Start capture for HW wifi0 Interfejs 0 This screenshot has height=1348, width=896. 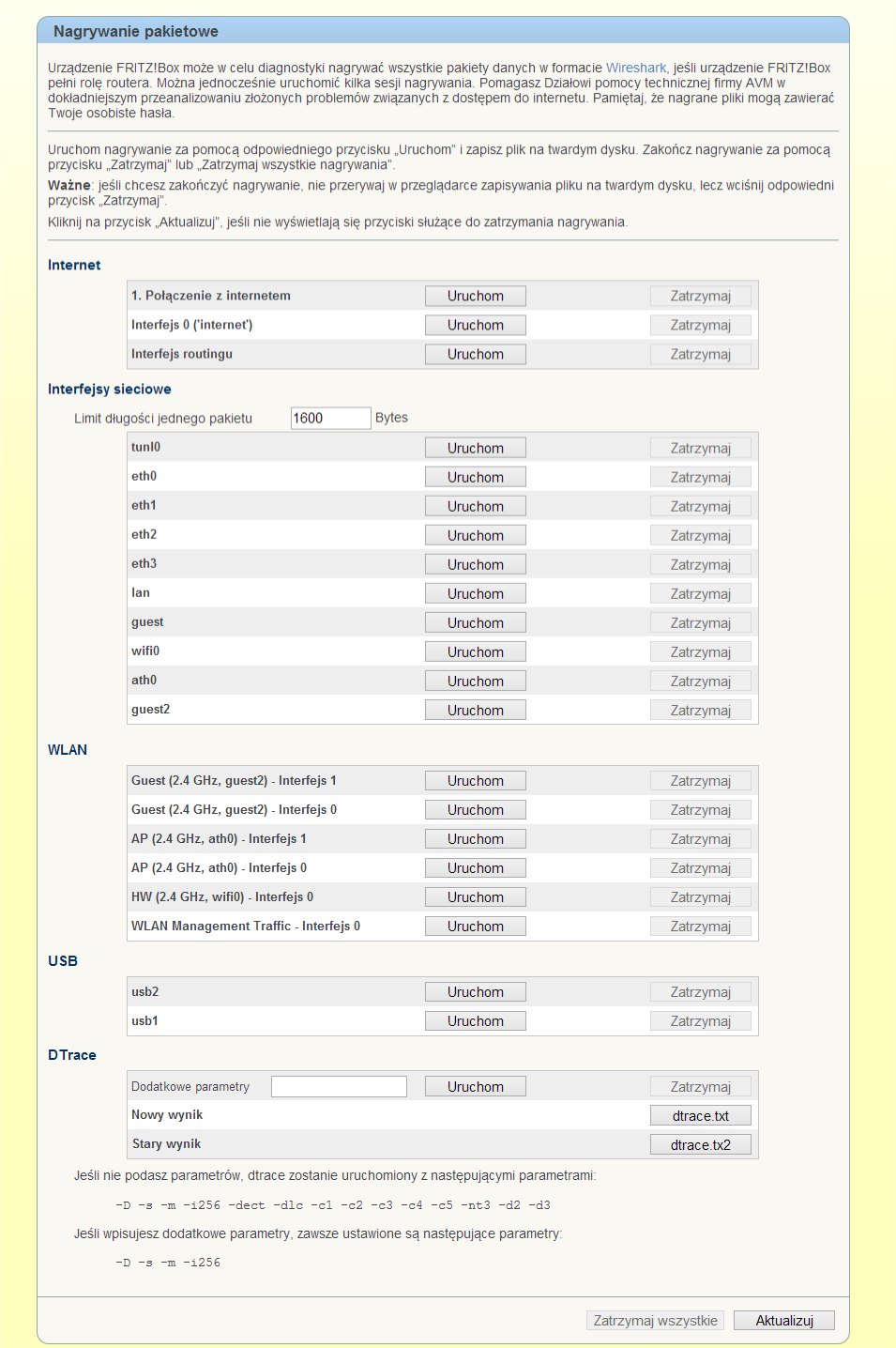tap(475, 896)
